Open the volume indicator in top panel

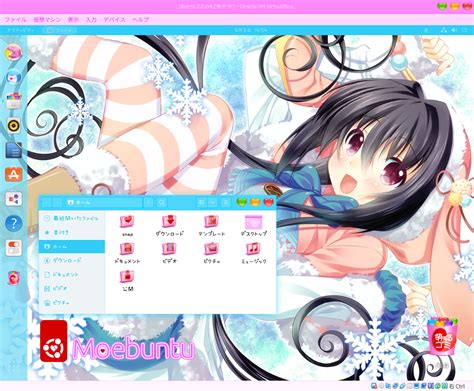click(x=454, y=30)
